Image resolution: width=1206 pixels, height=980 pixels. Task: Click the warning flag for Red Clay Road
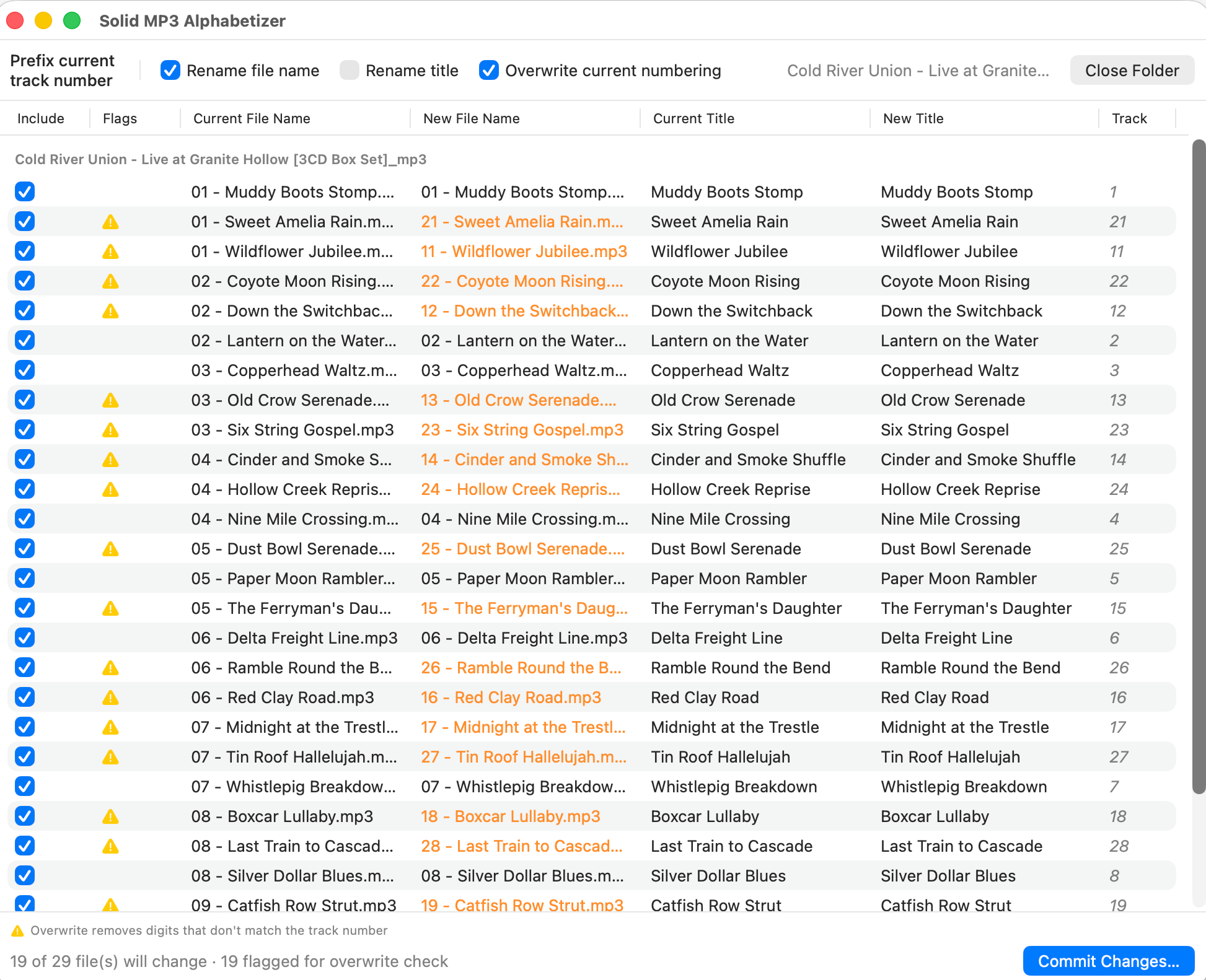[x=110, y=698]
